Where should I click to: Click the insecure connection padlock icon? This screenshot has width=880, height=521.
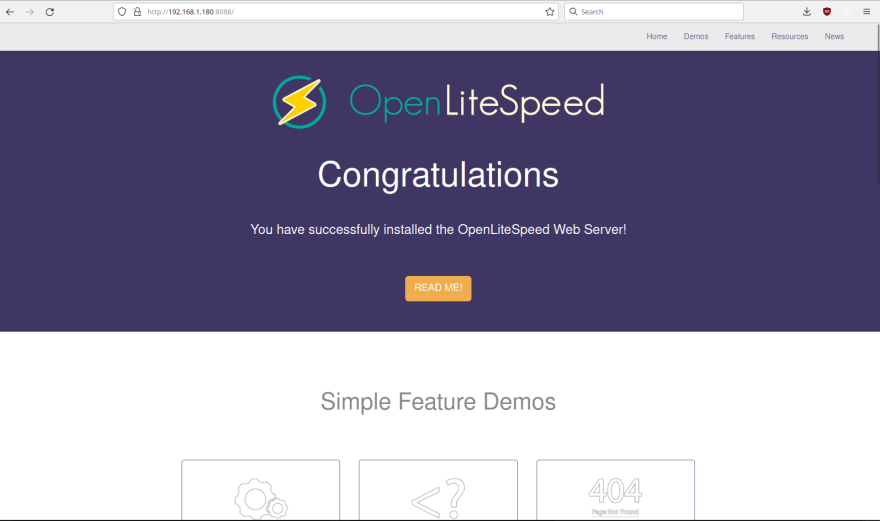137,12
